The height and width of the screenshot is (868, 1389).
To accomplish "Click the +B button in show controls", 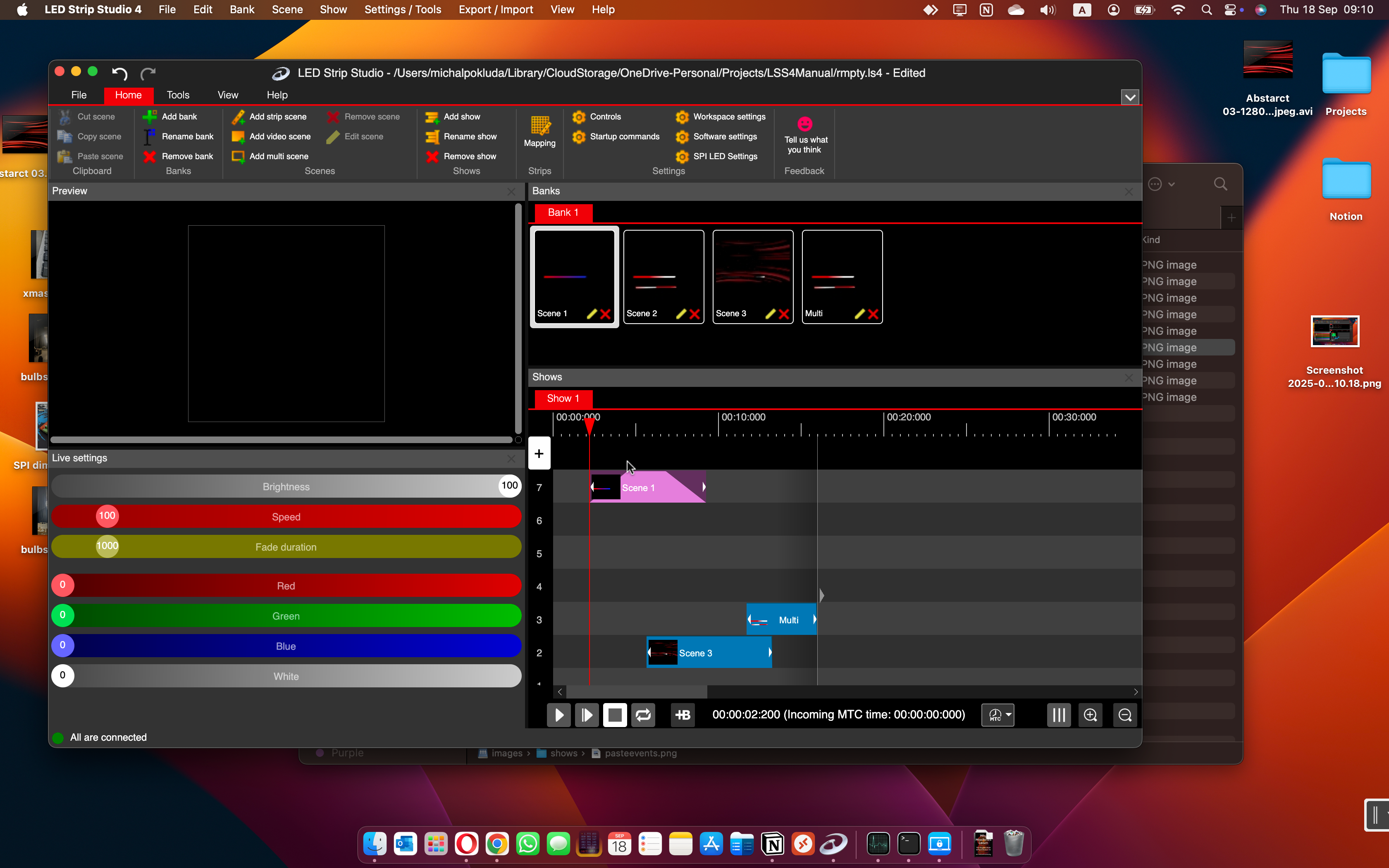I will (x=683, y=715).
